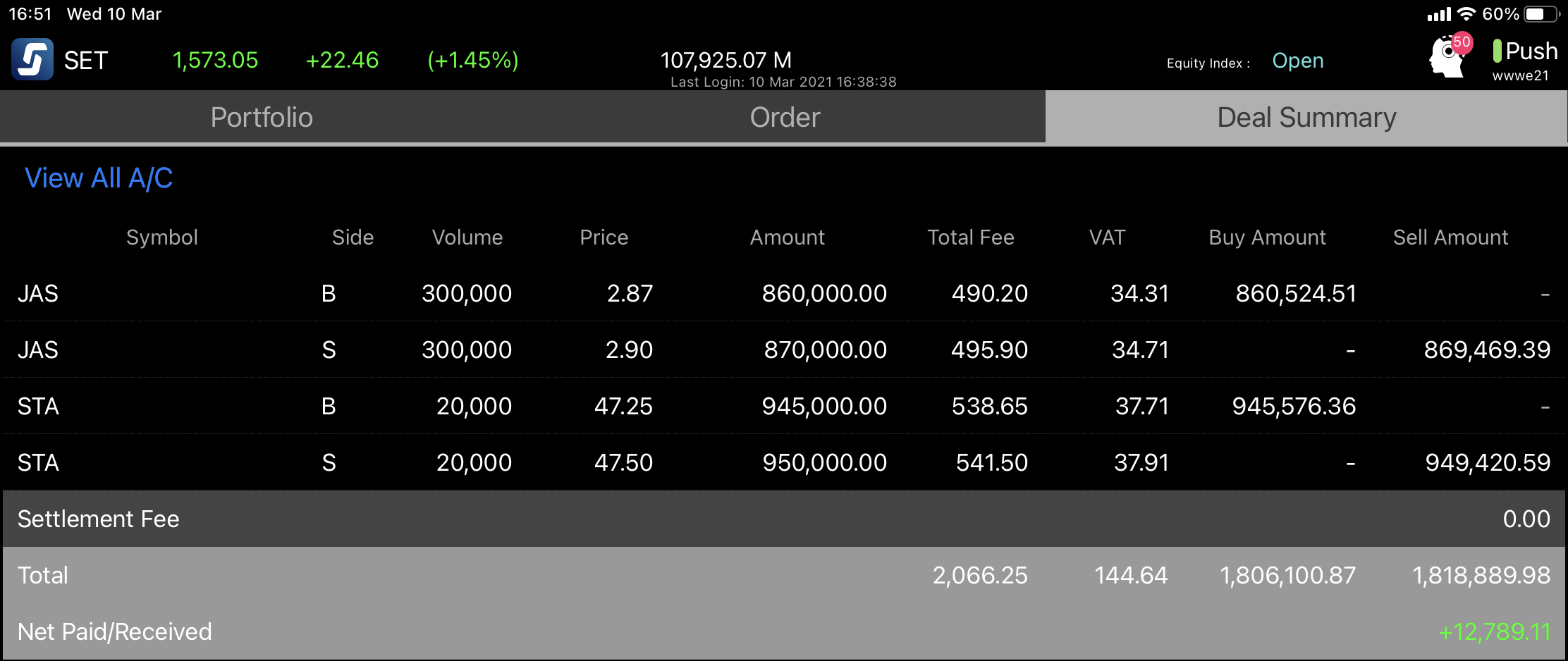This screenshot has width=1568, height=661.
Task: Tap the Total Fee column header
Action: [x=971, y=237]
